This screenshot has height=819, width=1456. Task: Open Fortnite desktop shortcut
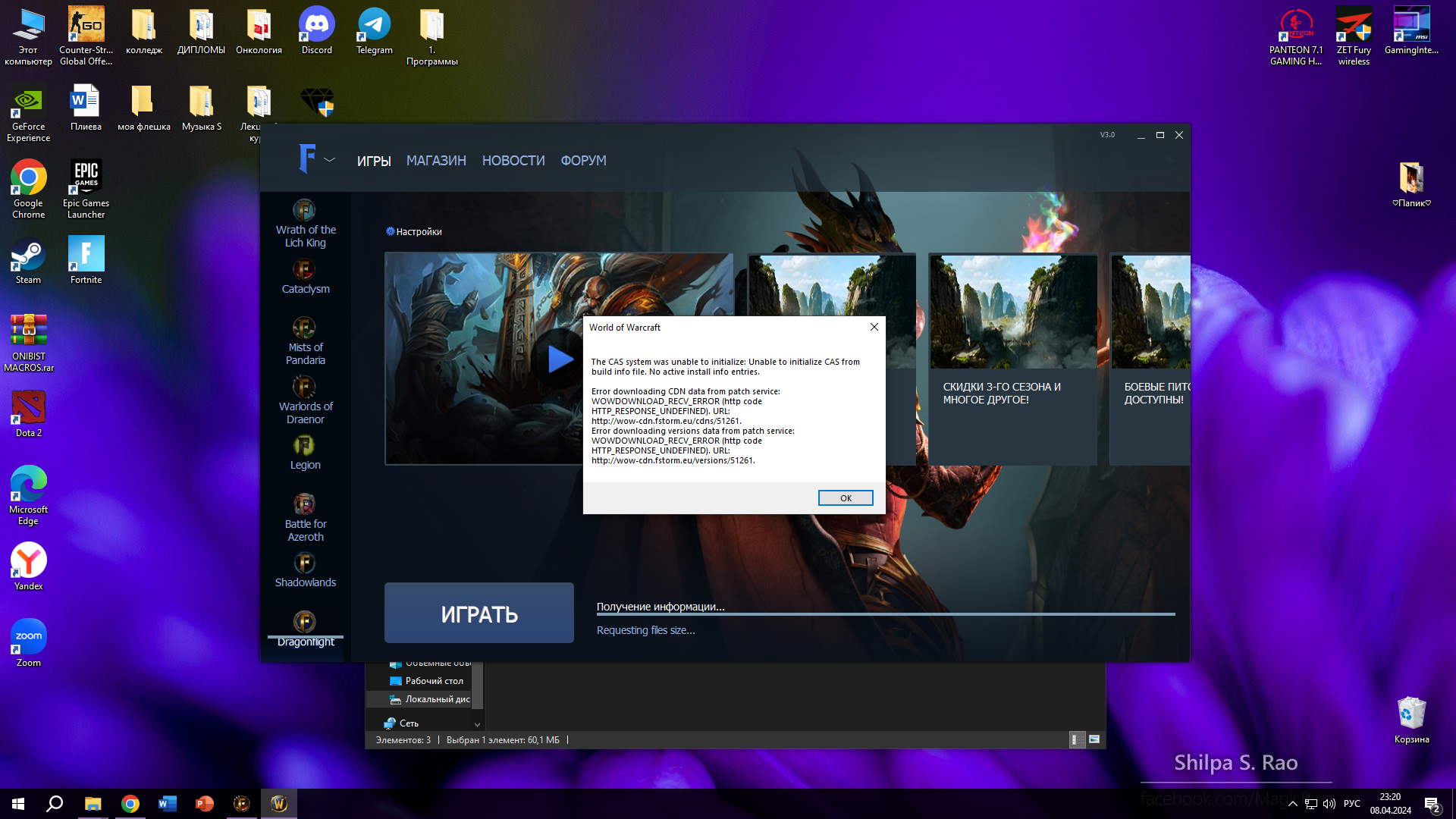[x=86, y=261]
